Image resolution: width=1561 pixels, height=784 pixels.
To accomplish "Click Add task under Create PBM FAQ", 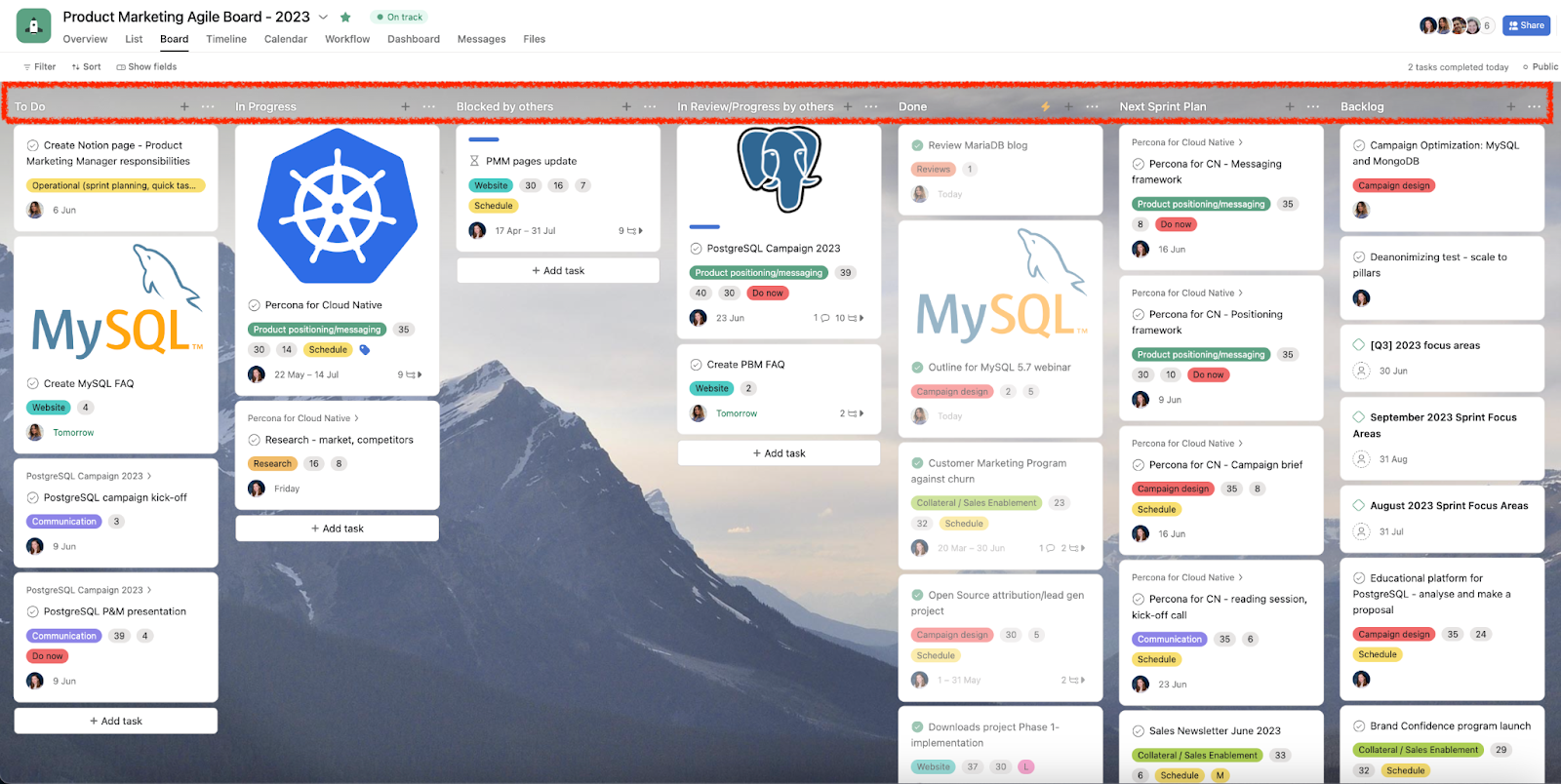I will 780,453.
